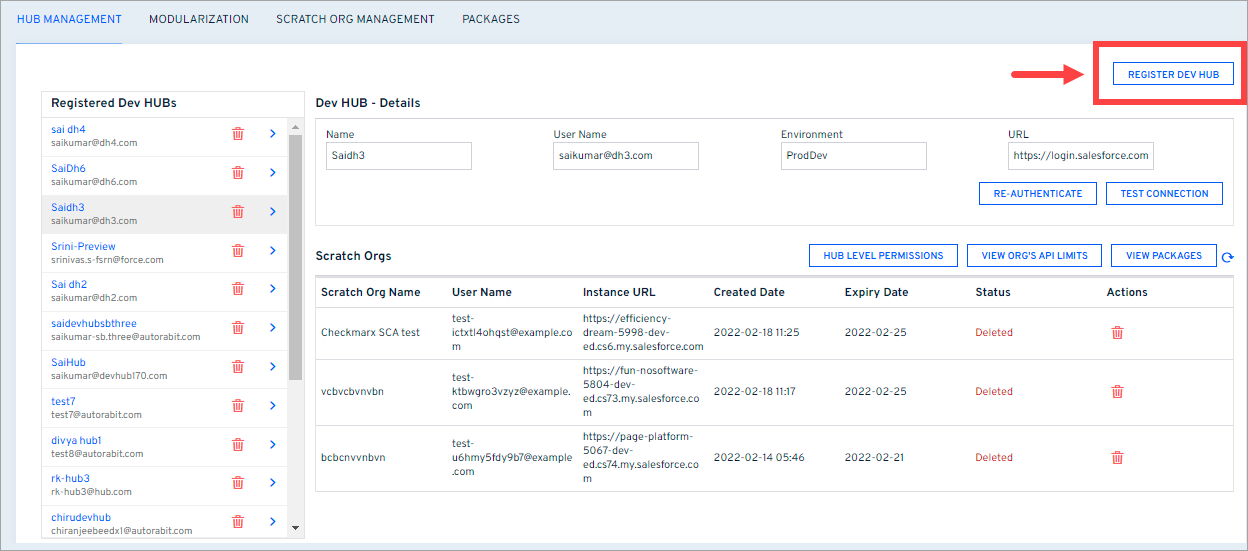The height and width of the screenshot is (551, 1248).
Task: Click into the User Name field
Action: [625, 156]
